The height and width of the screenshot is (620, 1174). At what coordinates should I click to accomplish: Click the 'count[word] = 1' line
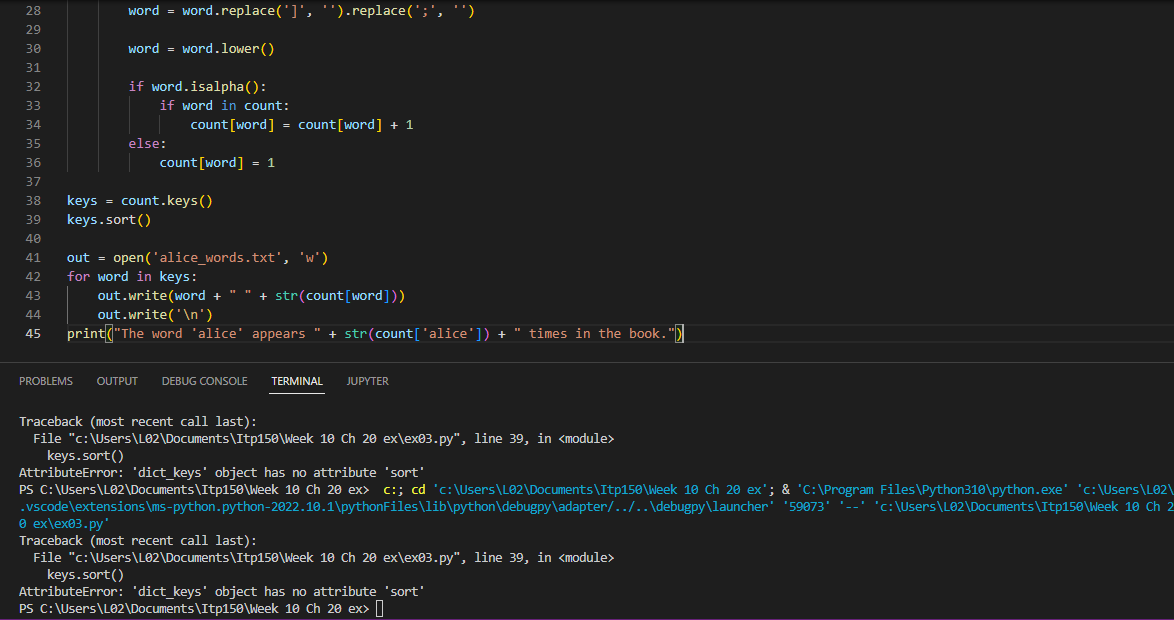pos(217,162)
